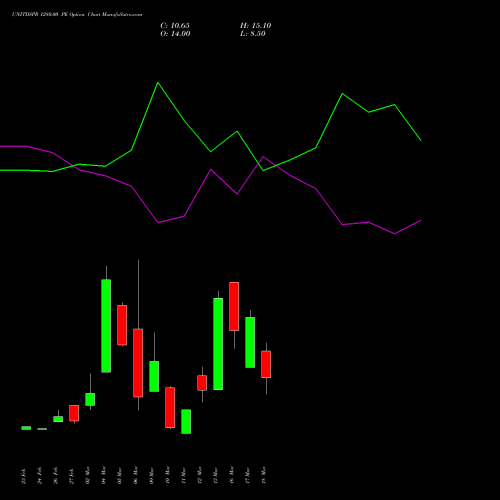Select the tall green candle for 04 Mar

pos(106,326)
